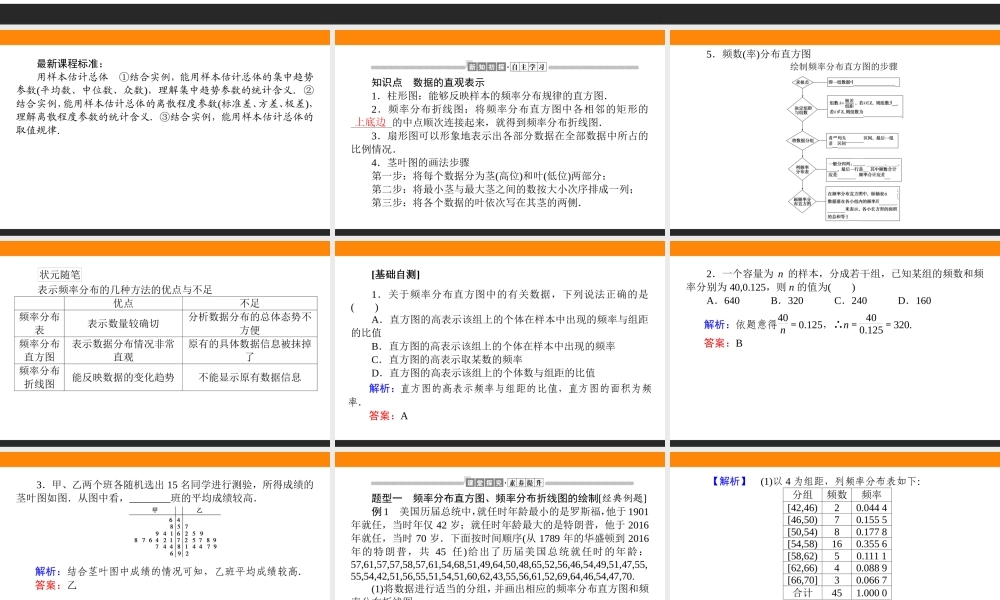Click the cell 能反映数据的变化趋势
The height and width of the screenshot is (600, 1000).
click(x=123, y=377)
